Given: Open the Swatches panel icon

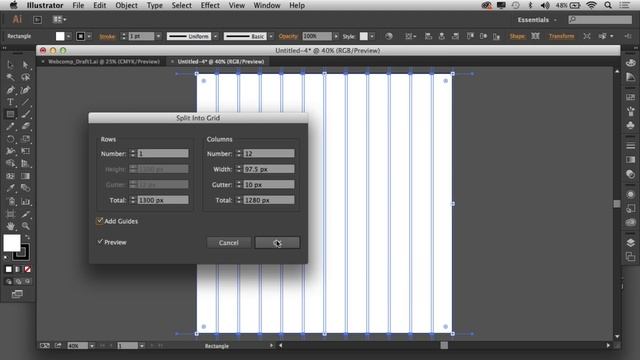Looking at the screenshot, I should click(x=631, y=97).
